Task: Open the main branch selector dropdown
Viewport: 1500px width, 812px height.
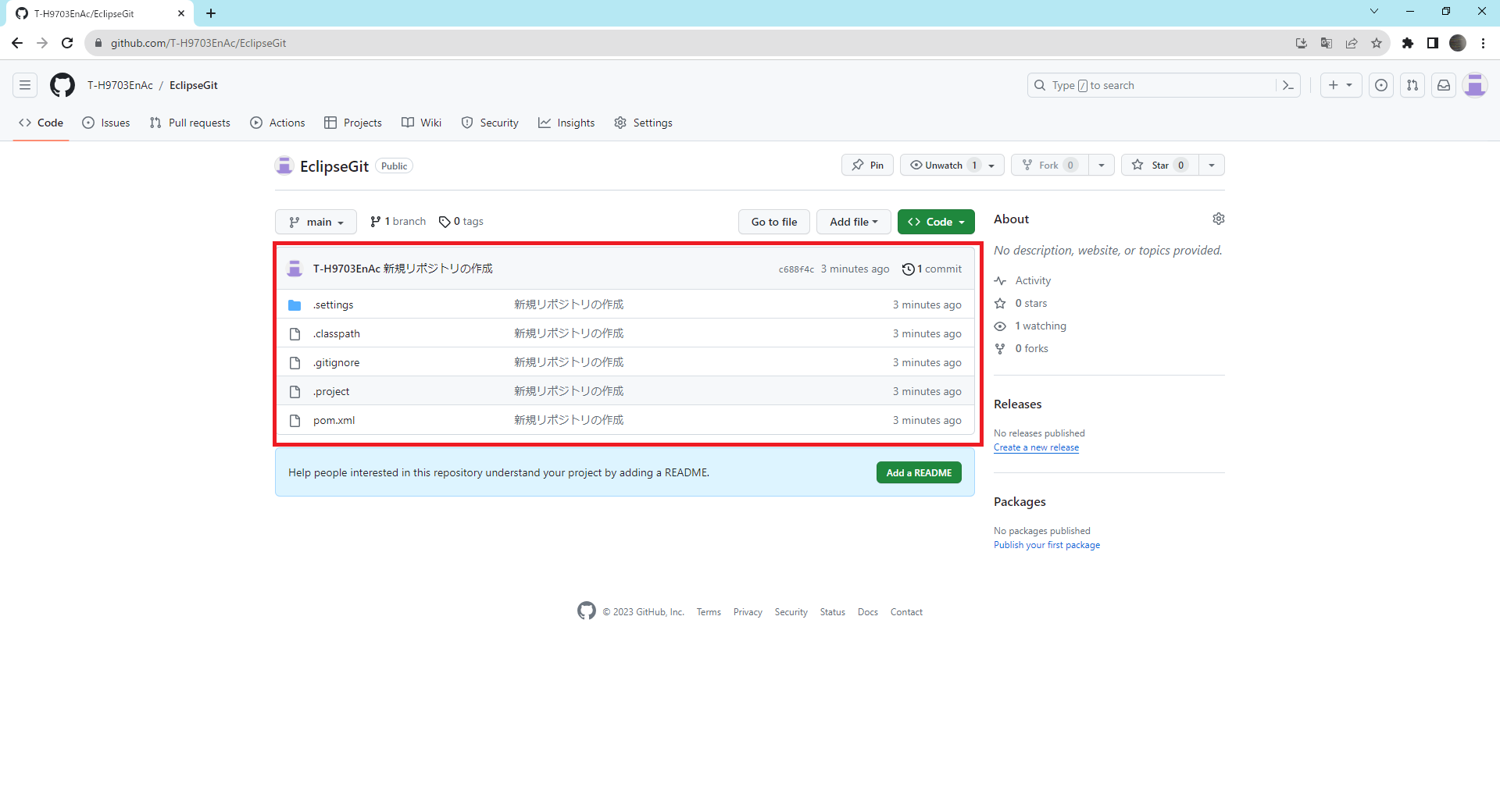Action: coord(316,222)
